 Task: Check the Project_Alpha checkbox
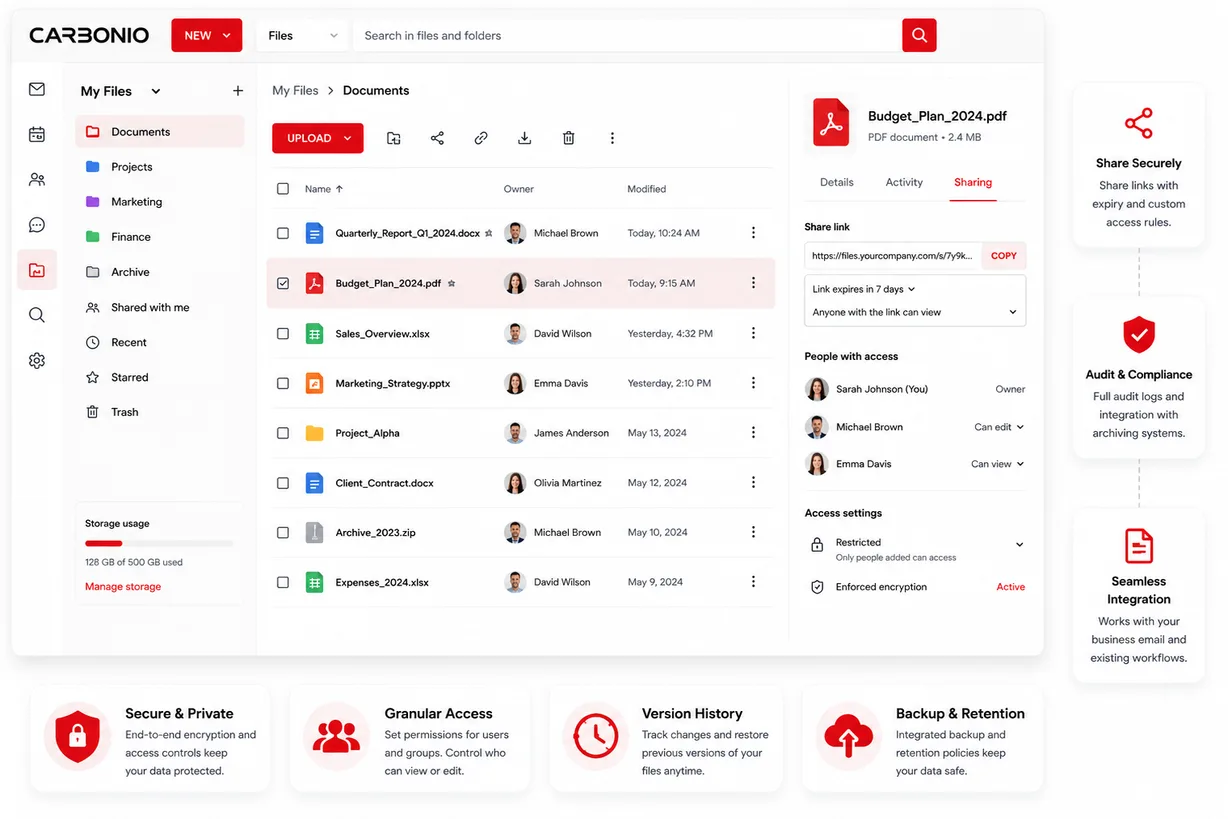click(283, 433)
